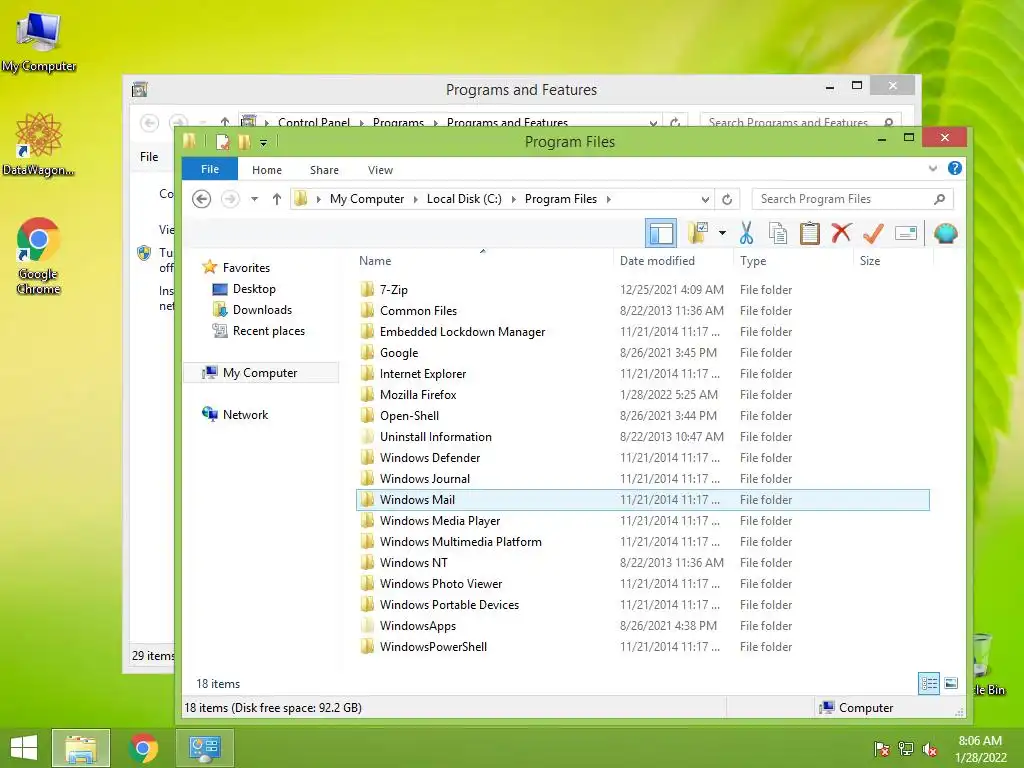This screenshot has height=768, width=1024.
Task: Open the Share ribbon tab
Action: [324, 170]
